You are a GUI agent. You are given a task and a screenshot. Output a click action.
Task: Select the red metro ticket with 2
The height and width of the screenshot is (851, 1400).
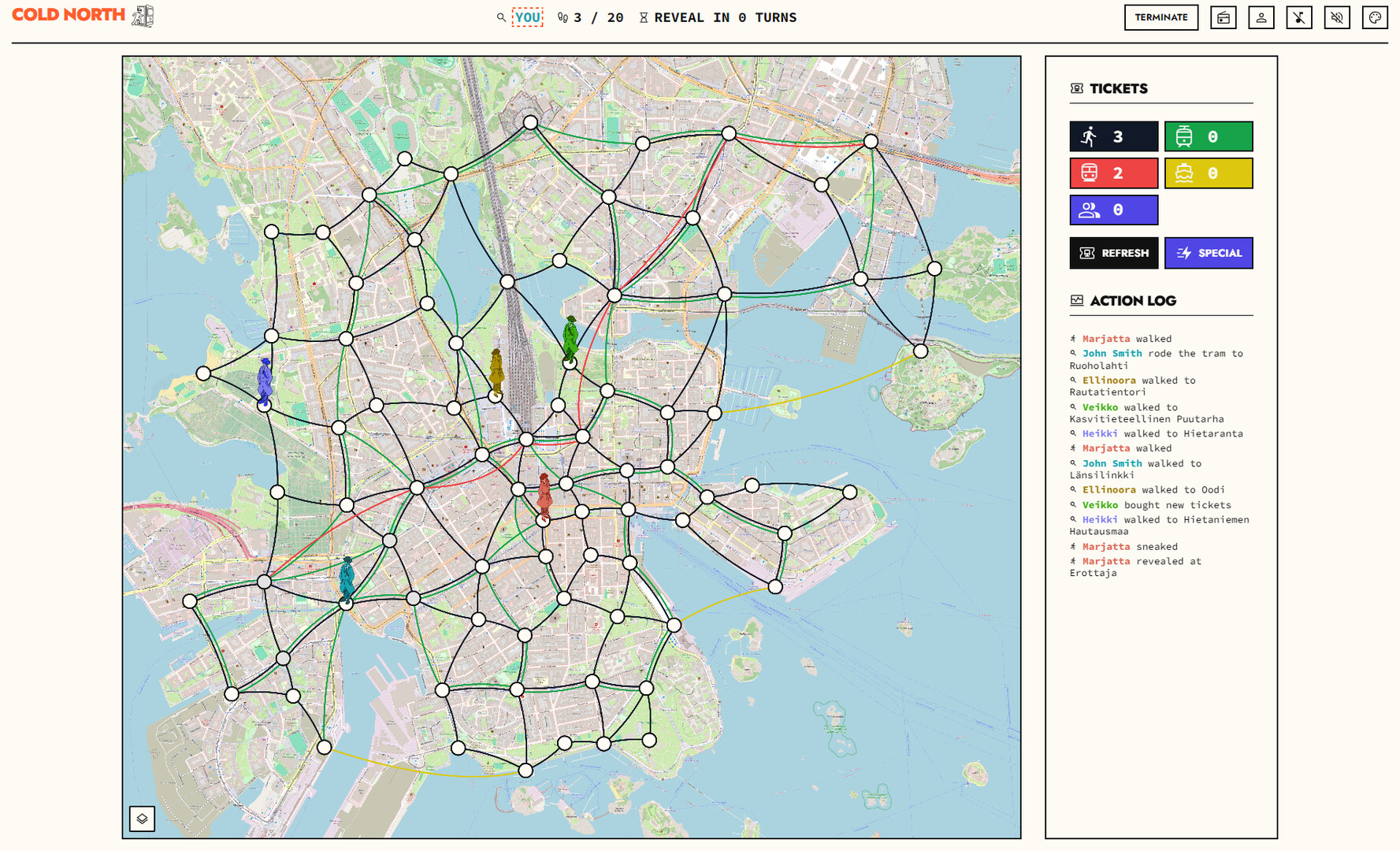[x=1113, y=173]
